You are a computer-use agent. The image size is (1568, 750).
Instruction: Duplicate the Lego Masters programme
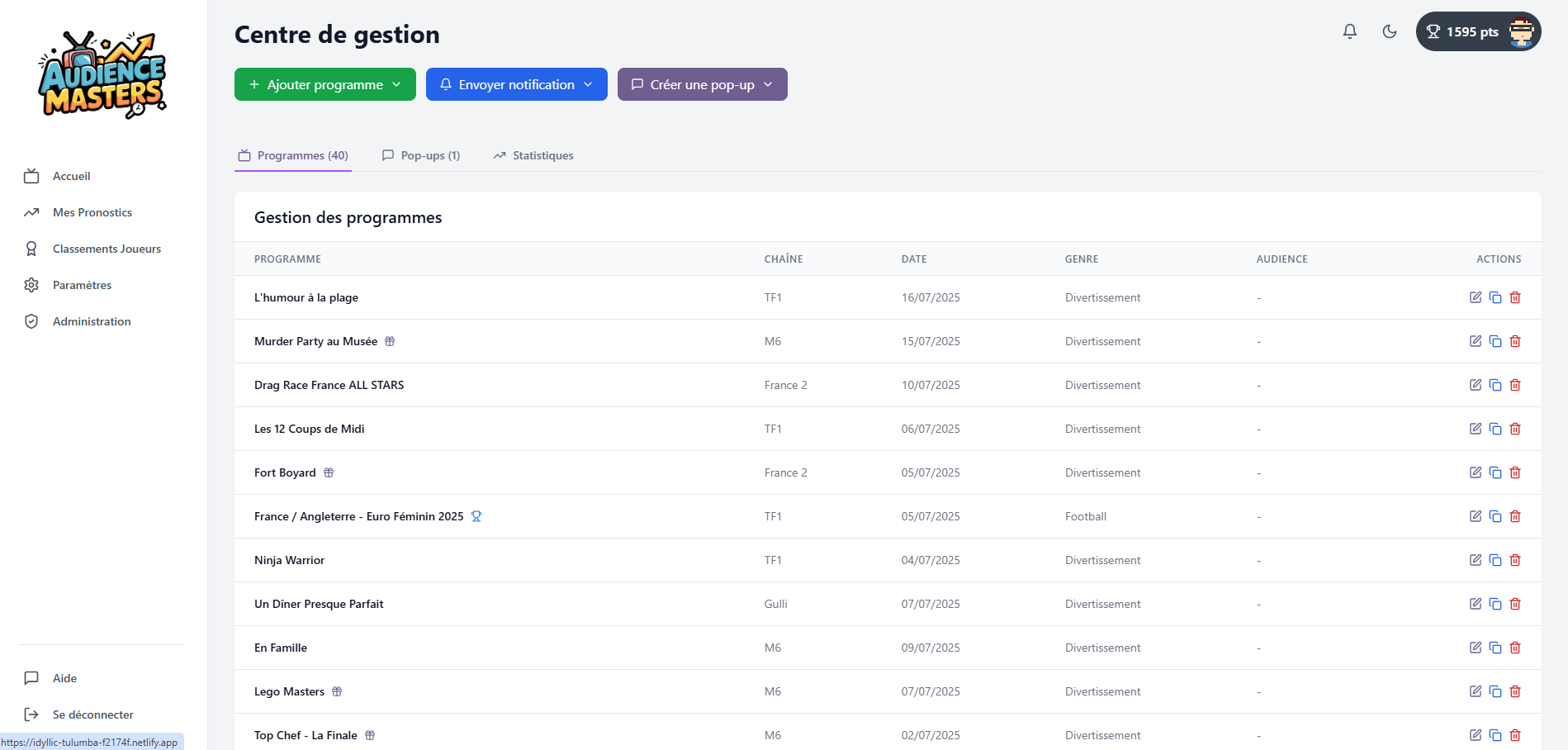pos(1495,691)
